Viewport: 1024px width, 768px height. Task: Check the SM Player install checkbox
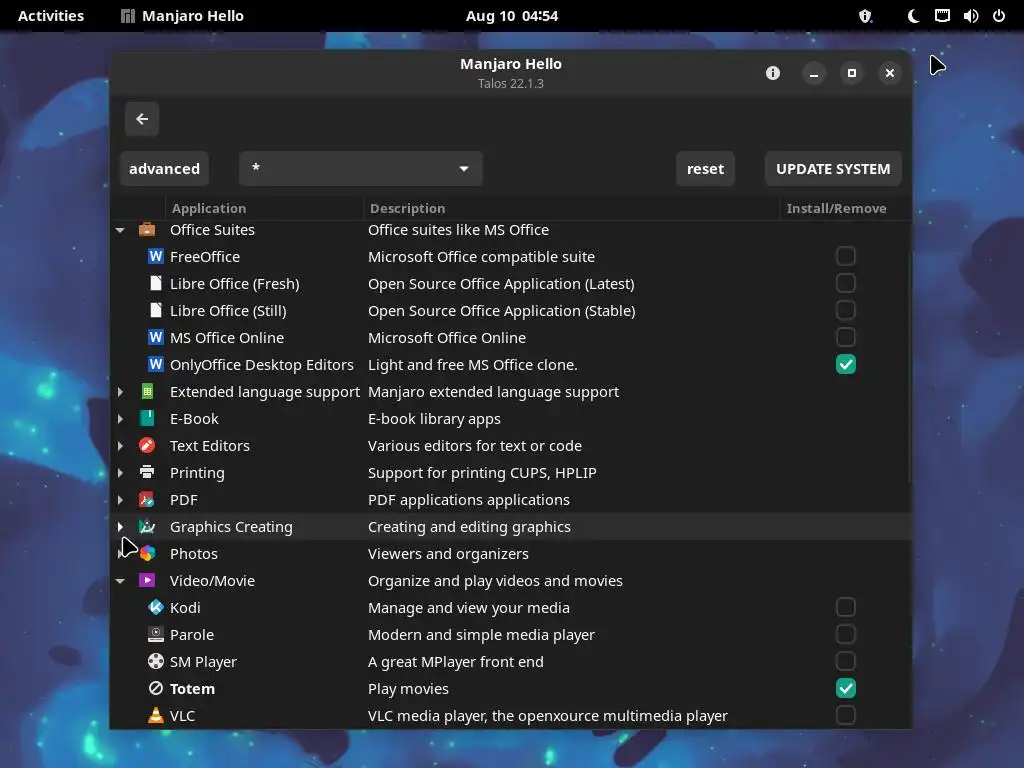pyautogui.click(x=846, y=661)
